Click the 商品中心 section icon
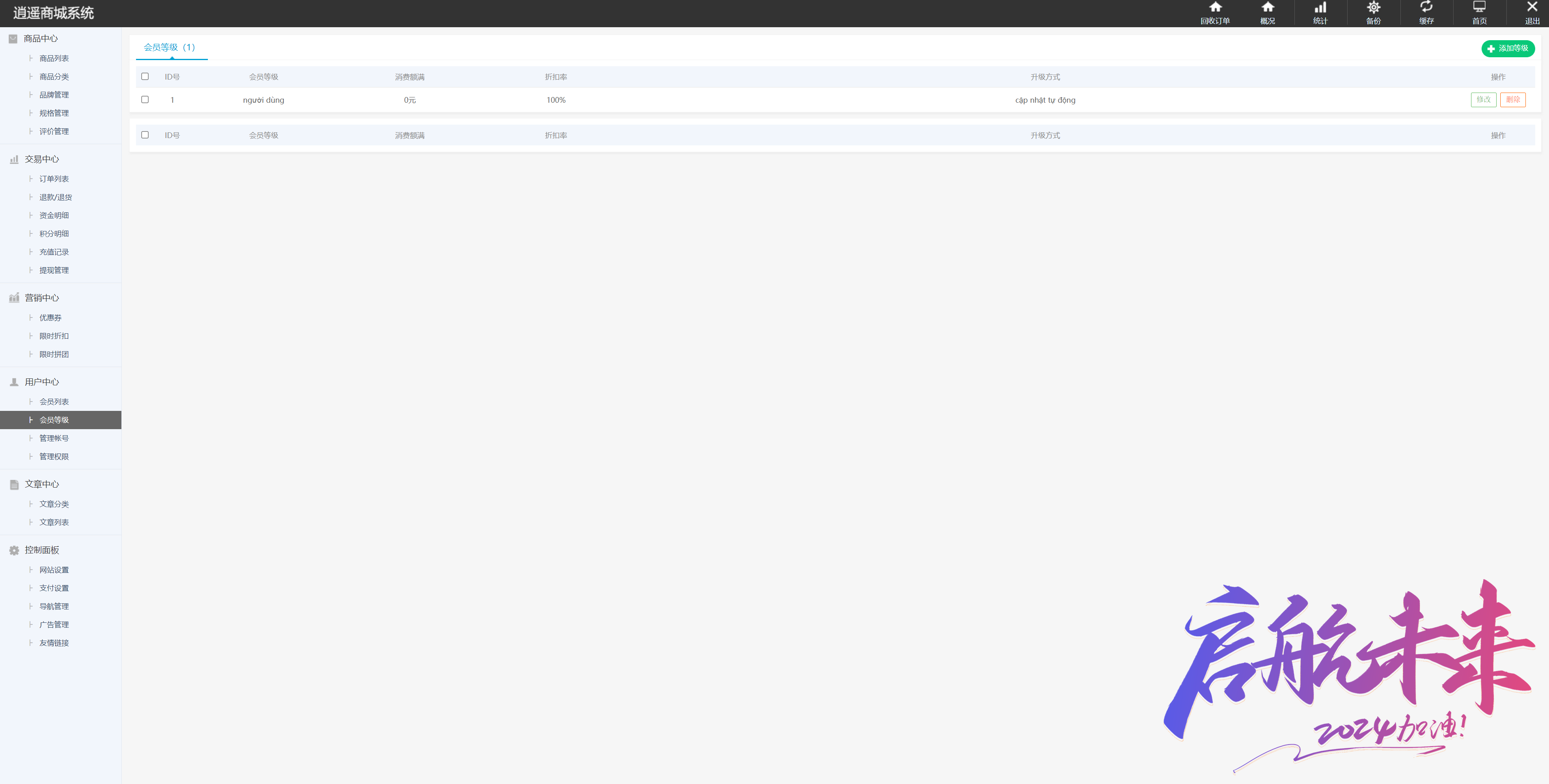Viewport: 1549px width, 784px height. coord(13,39)
